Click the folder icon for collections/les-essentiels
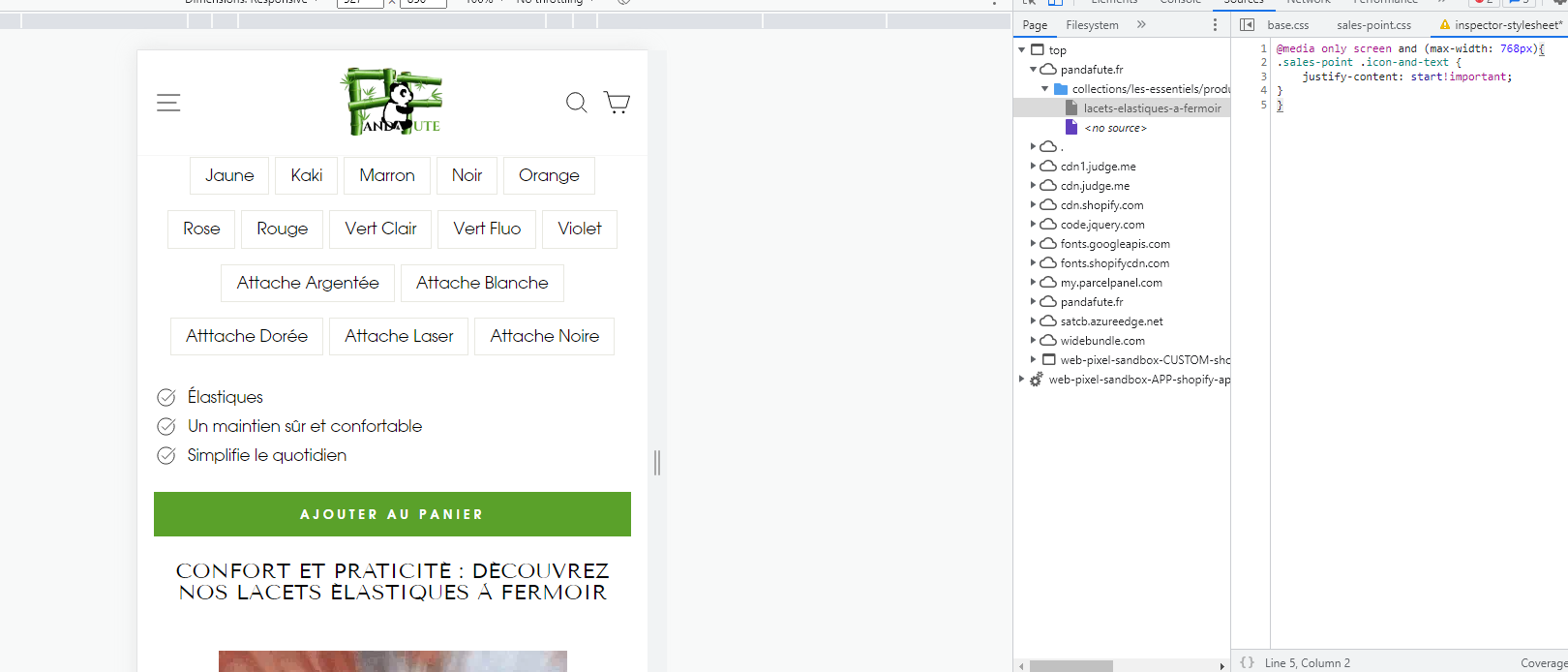 point(1061,88)
